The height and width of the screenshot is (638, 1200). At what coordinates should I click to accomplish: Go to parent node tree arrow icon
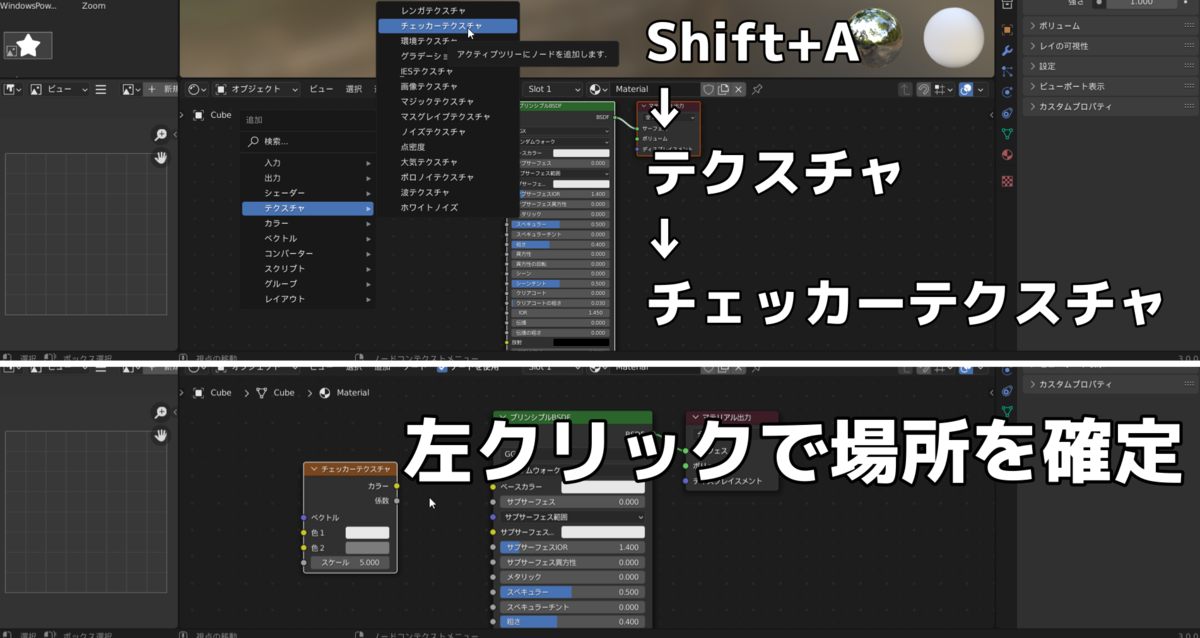click(905, 89)
